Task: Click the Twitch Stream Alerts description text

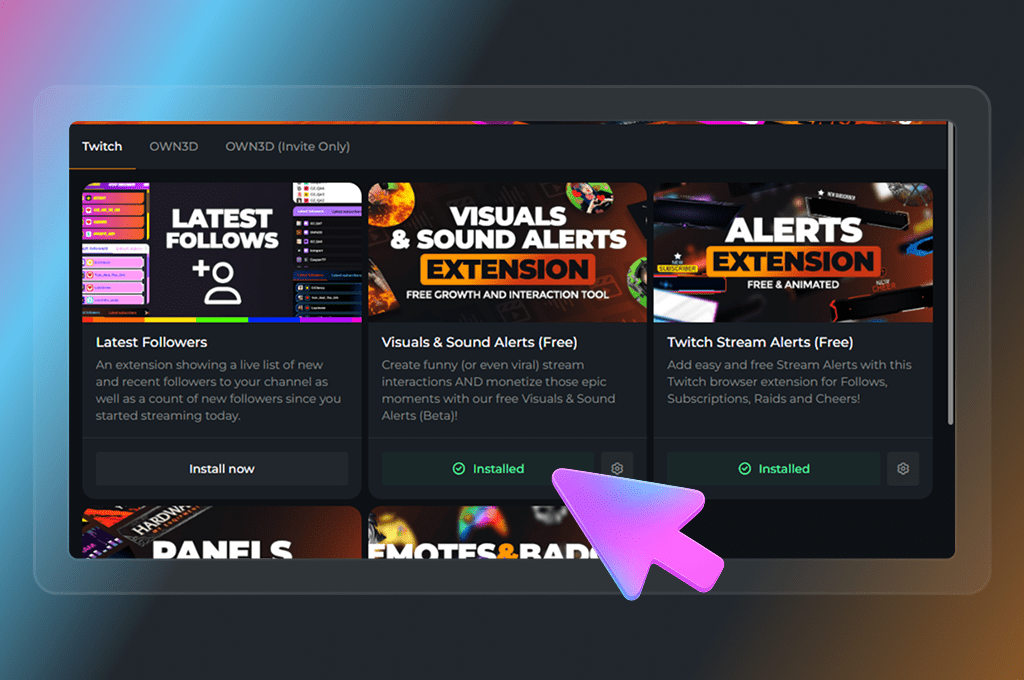Action: click(x=789, y=381)
